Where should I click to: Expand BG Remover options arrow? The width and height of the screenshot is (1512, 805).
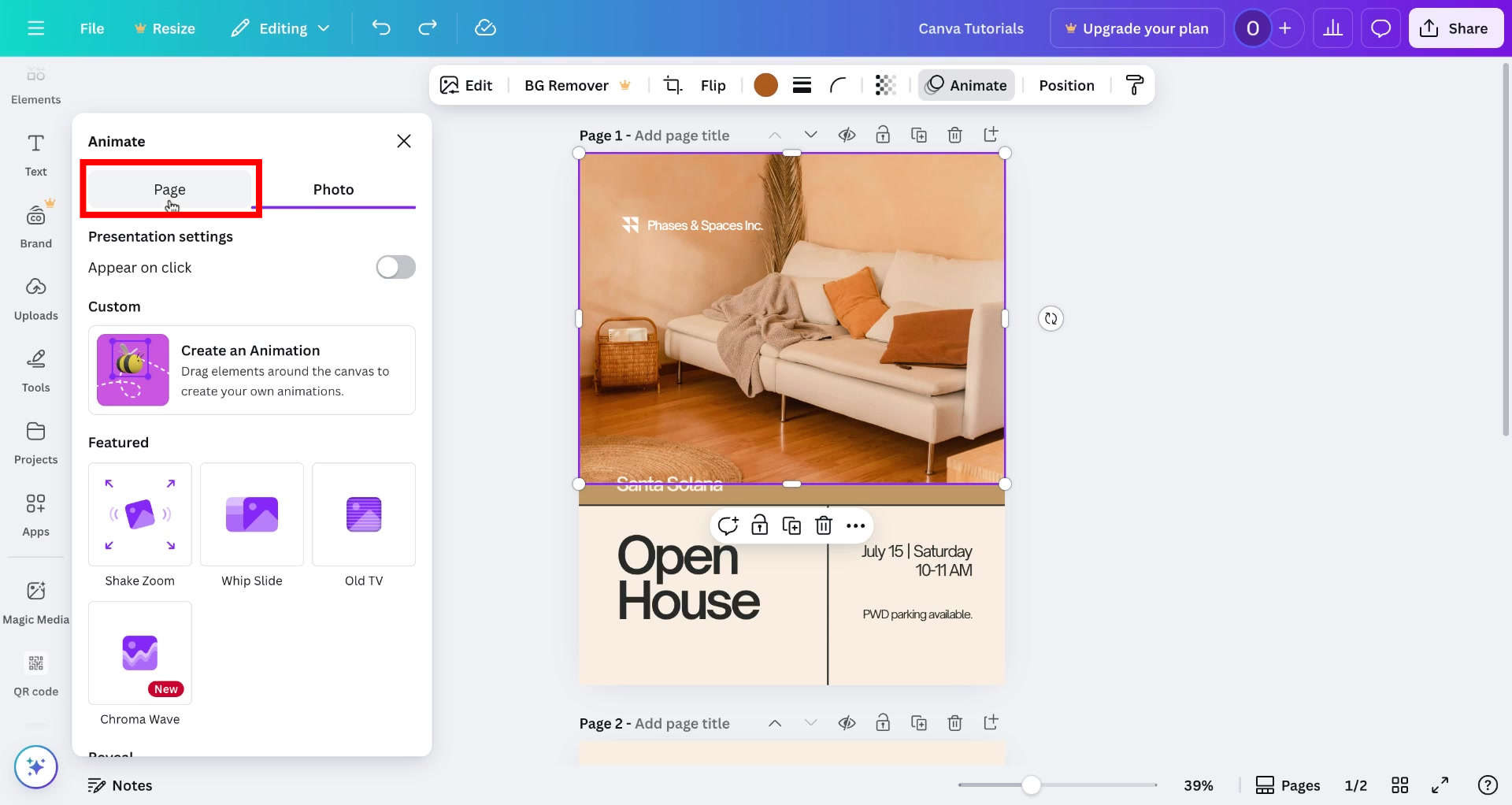pos(626,84)
